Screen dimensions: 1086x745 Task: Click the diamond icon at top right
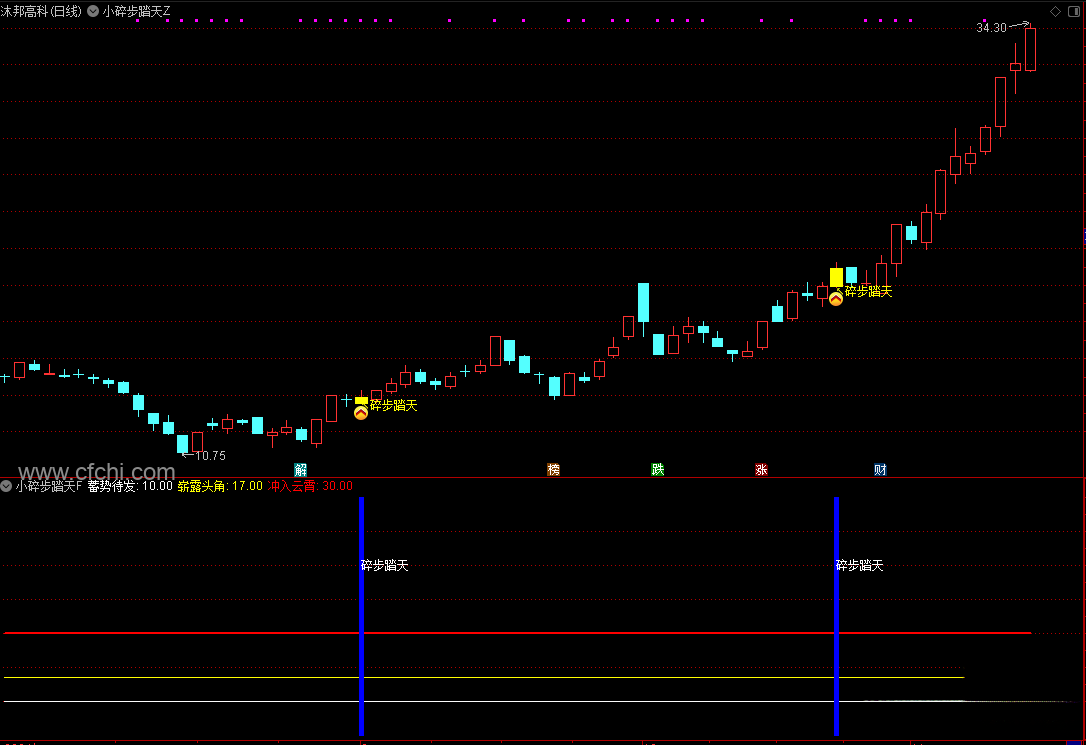pyautogui.click(x=1056, y=11)
